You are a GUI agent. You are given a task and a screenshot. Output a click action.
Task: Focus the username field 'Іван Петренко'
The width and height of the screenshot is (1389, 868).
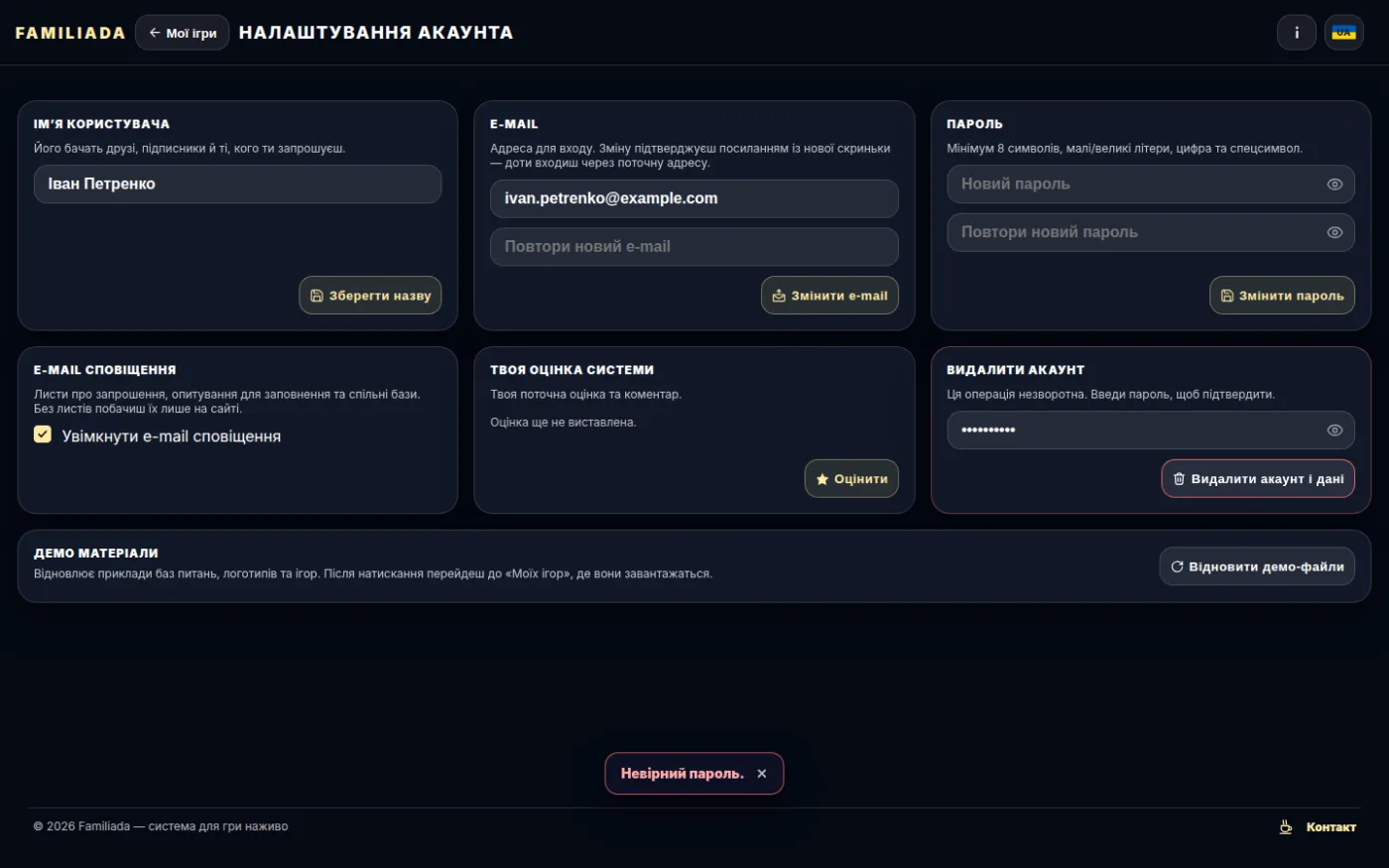tap(238, 184)
